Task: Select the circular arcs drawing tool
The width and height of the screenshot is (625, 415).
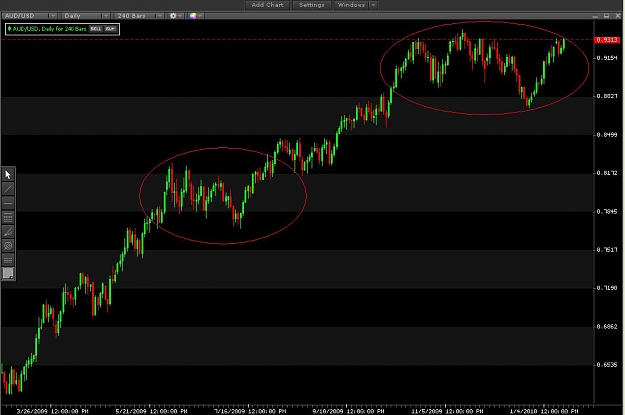Action: (x=8, y=246)
